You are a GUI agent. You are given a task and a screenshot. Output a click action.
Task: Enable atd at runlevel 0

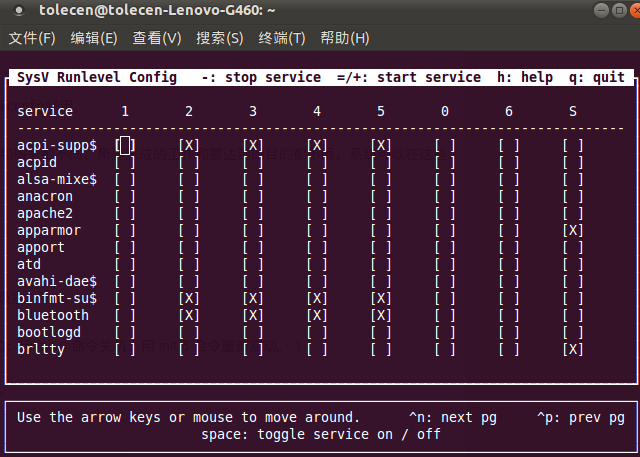[445, 265]
